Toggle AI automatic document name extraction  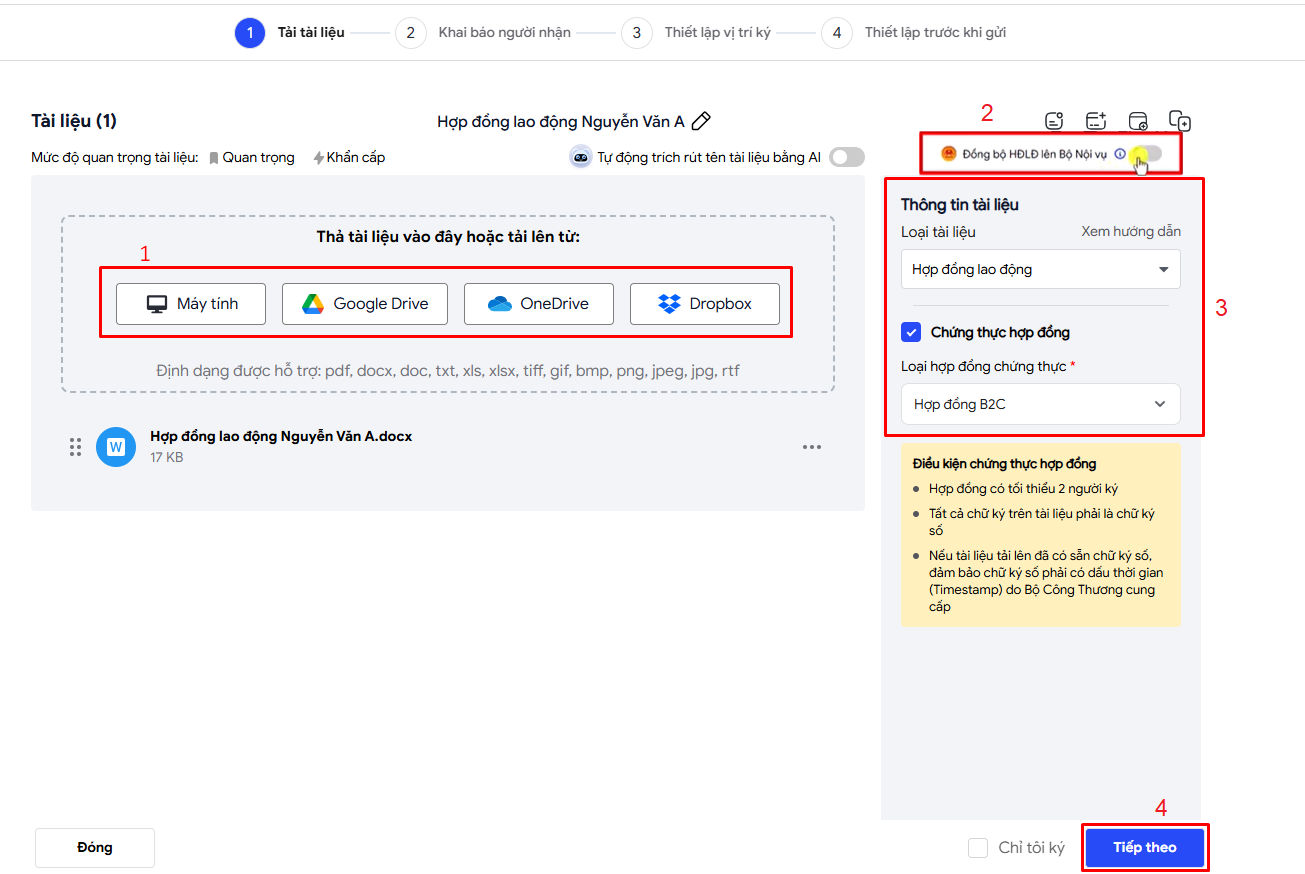coord(846,157)
